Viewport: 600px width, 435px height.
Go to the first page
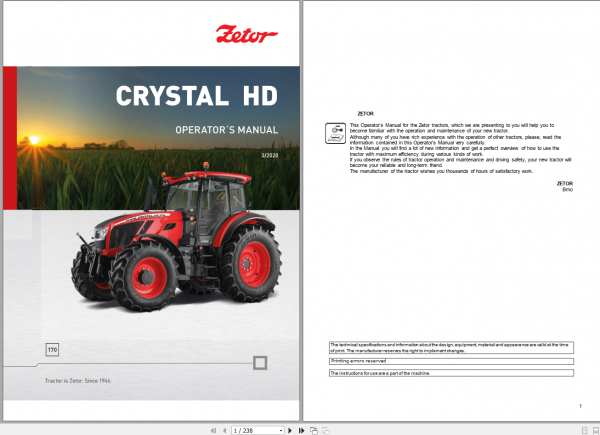(214, 430)
